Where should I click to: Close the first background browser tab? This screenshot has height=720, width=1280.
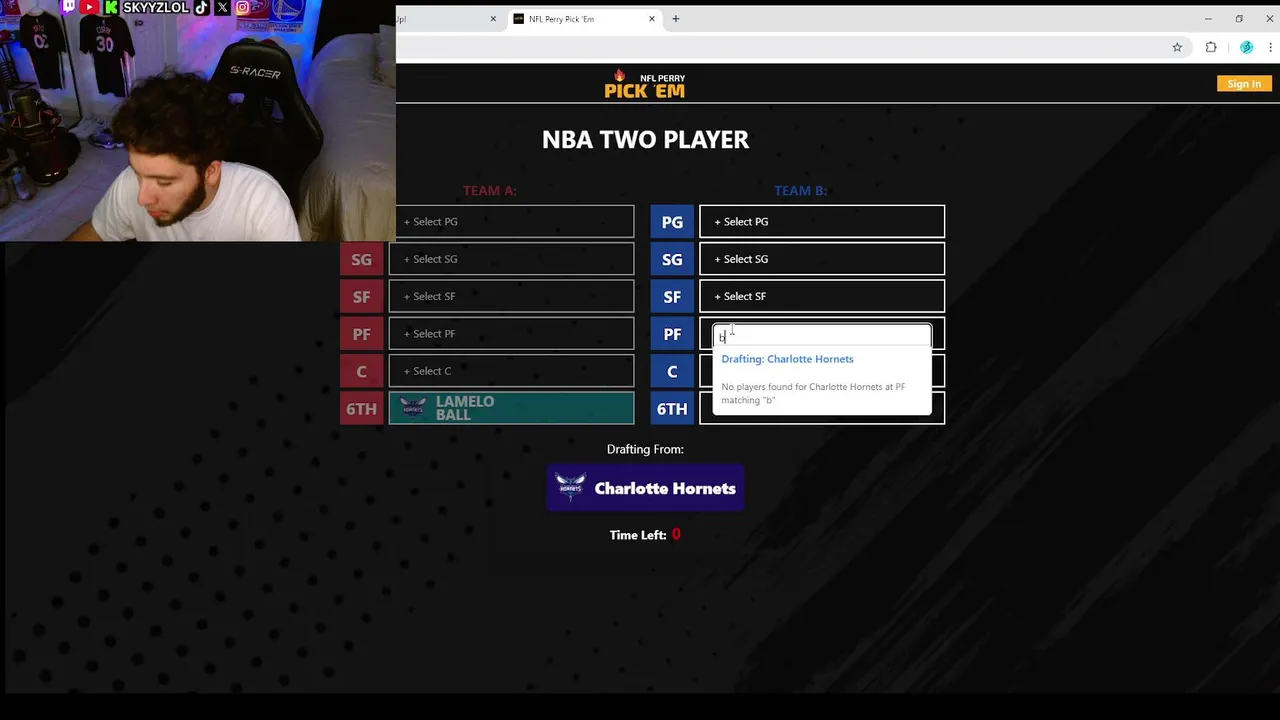click(492, 19)
